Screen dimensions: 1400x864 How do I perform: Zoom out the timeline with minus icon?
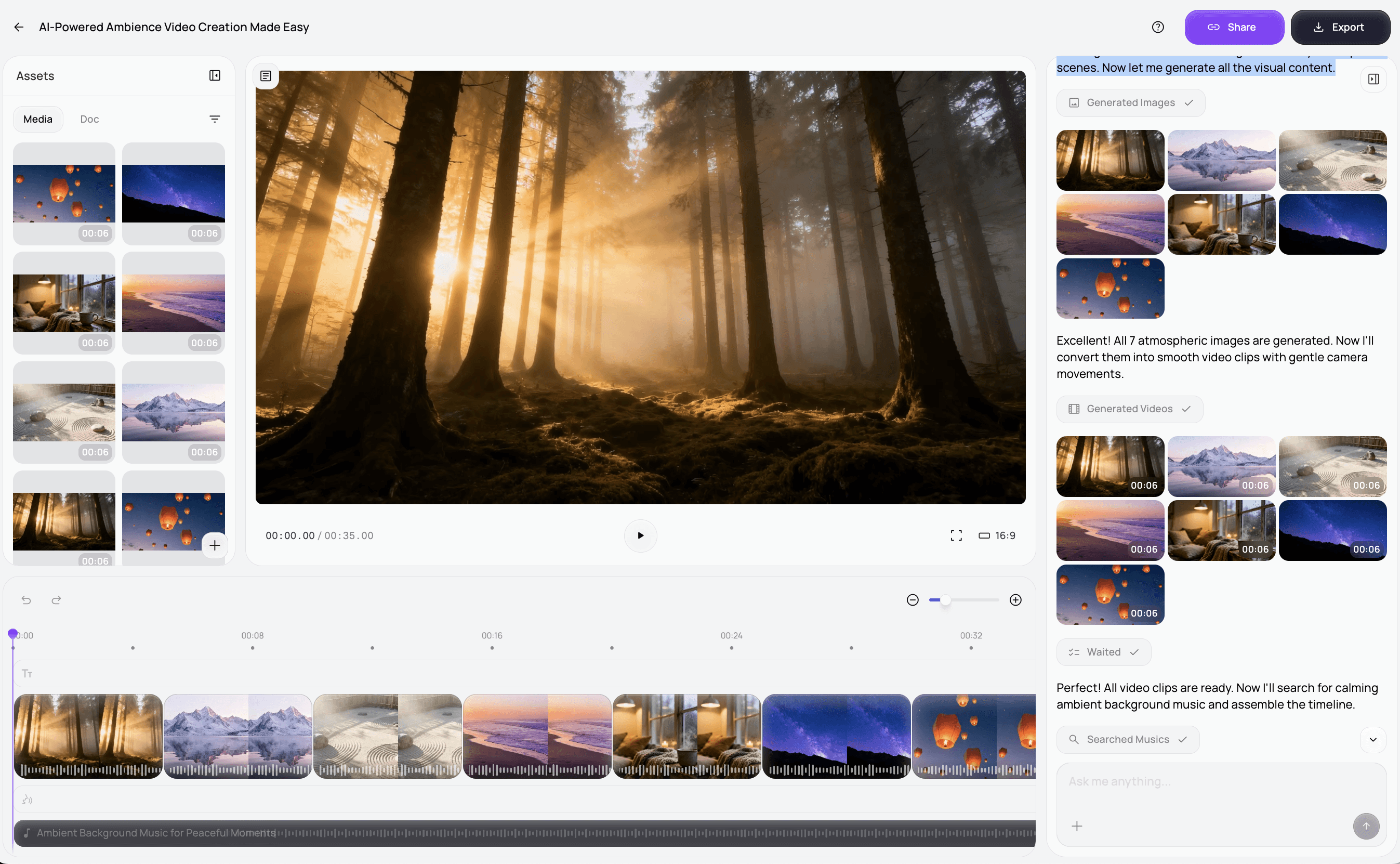pyautogui.click(x=912, y=600)
